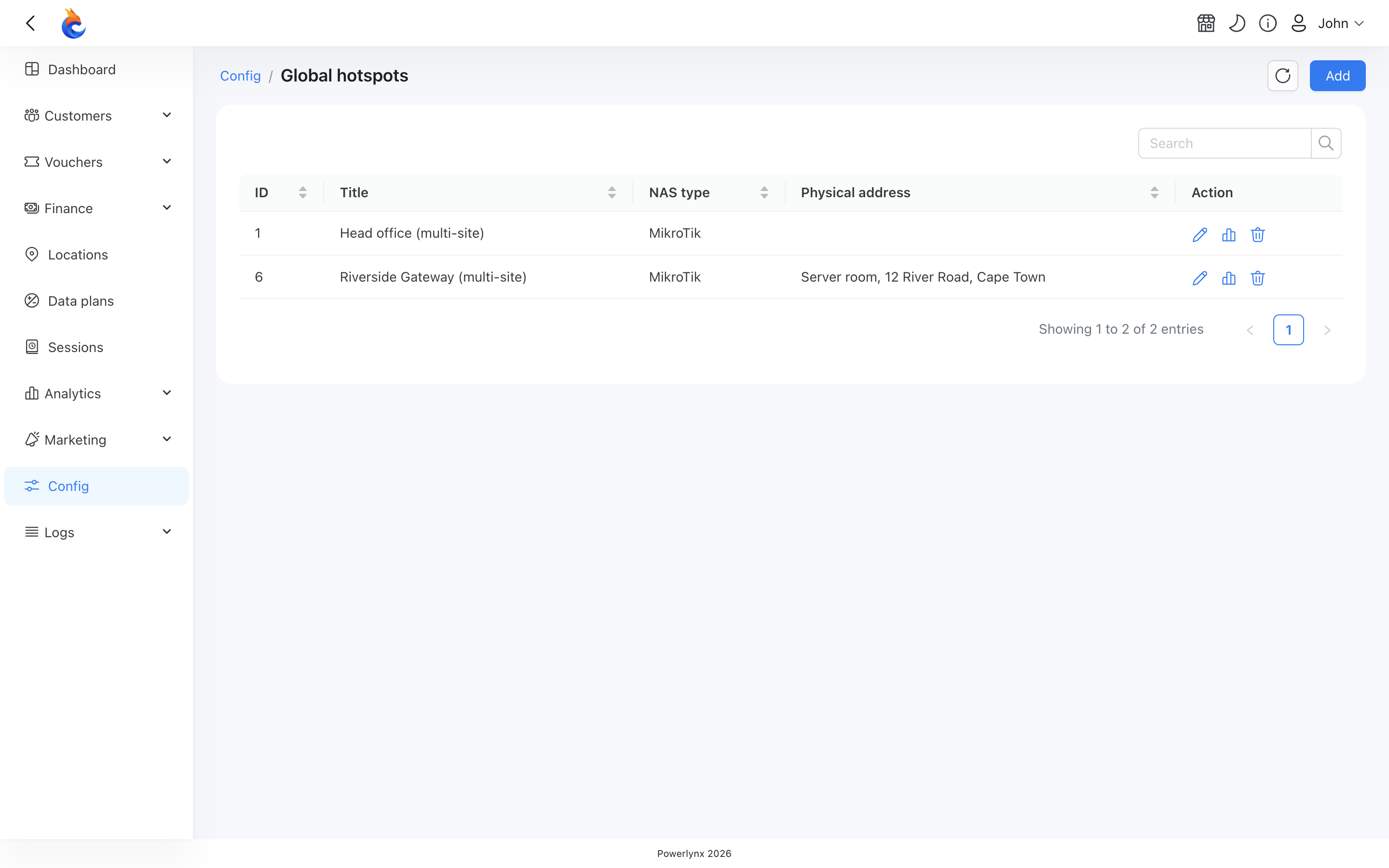
Task: Go back using the header arrow
Action: (31, 24)
